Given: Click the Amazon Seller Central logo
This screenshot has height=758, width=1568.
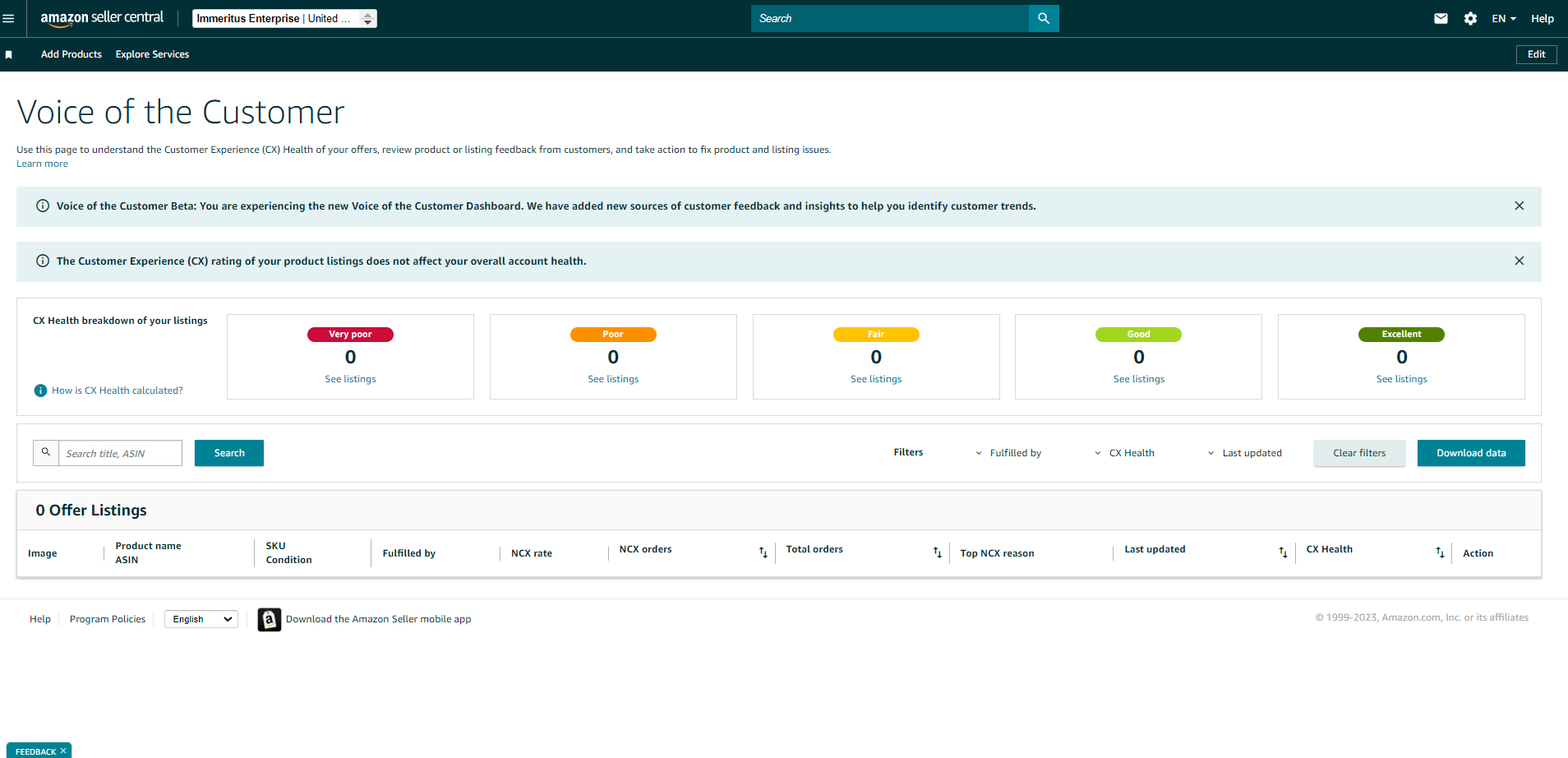Looking at the screenshot, I should point(102,18).
